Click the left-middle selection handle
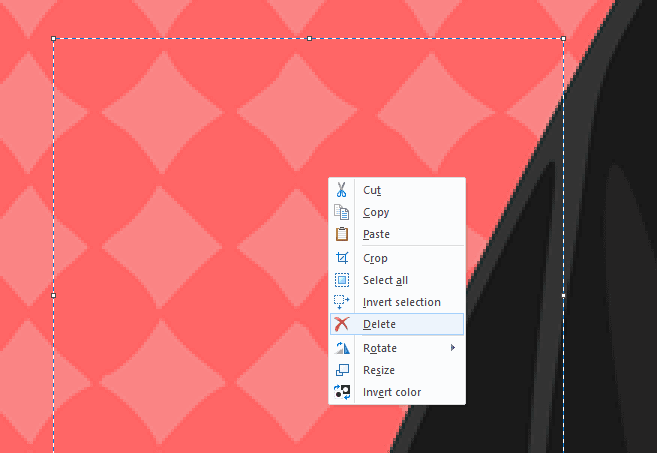The height and width of the screenshot is (453, 657). click(x=54, y=295)
